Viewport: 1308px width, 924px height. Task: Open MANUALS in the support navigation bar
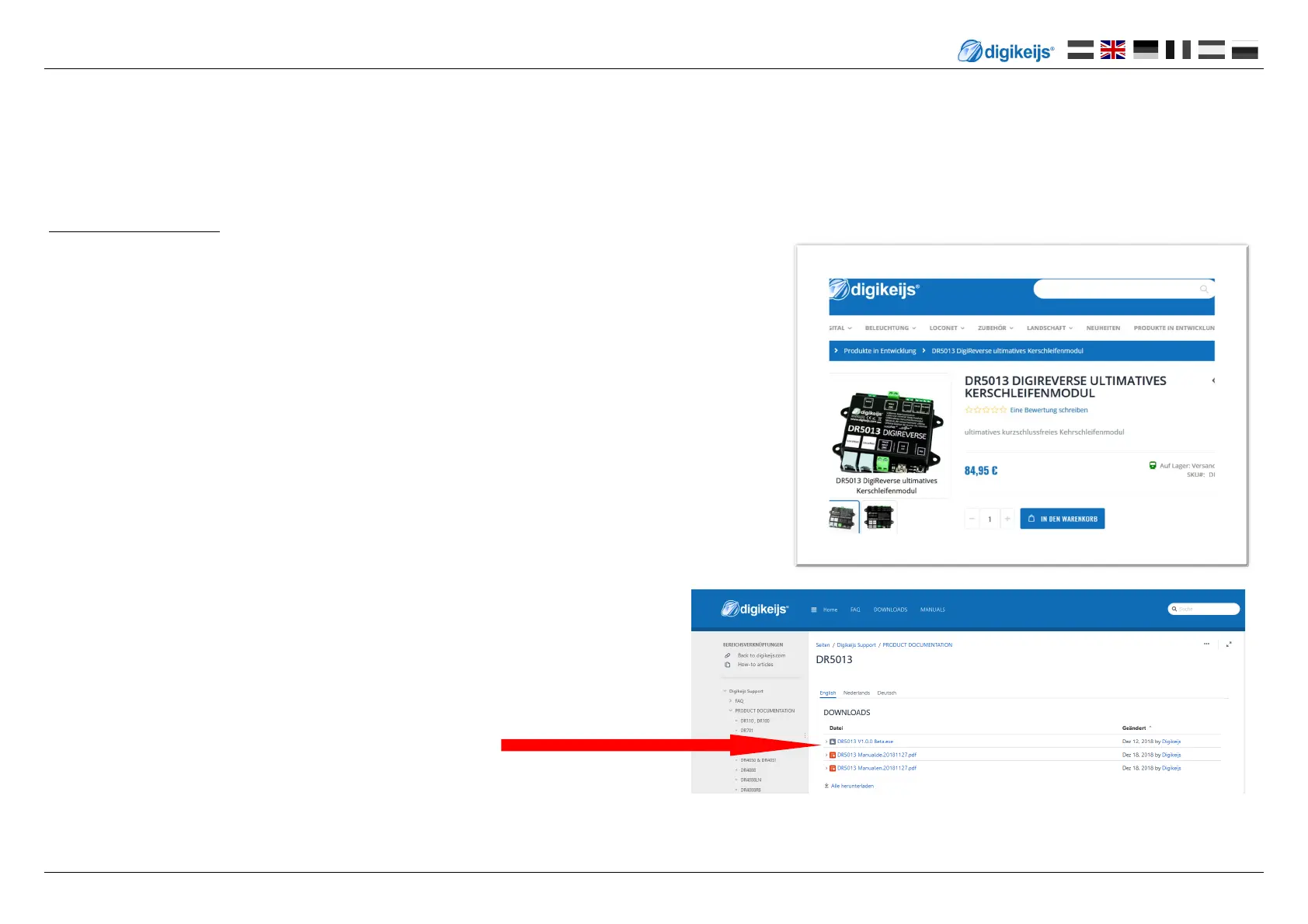click(933, 610)
